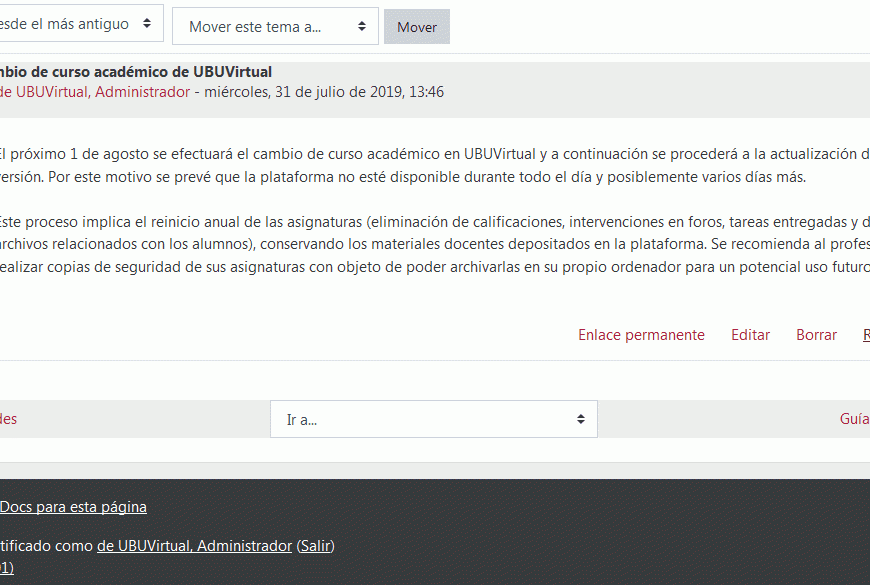Click the footer "de UBUVirtual, Administrador" user link
870x585 pixels.
click(x=194, y=546)
